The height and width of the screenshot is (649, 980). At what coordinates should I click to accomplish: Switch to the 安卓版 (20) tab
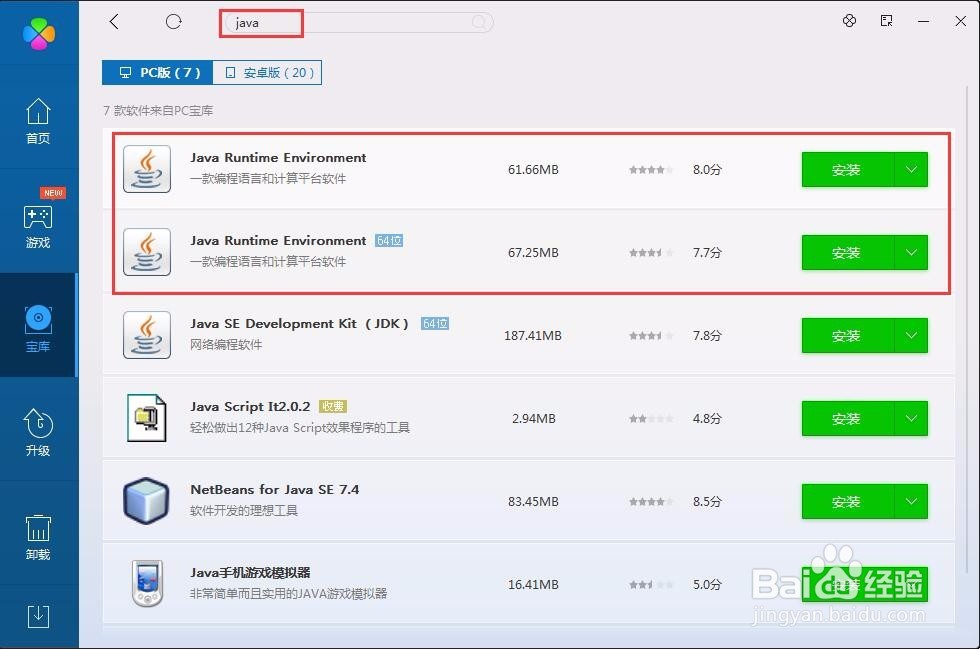268,73
